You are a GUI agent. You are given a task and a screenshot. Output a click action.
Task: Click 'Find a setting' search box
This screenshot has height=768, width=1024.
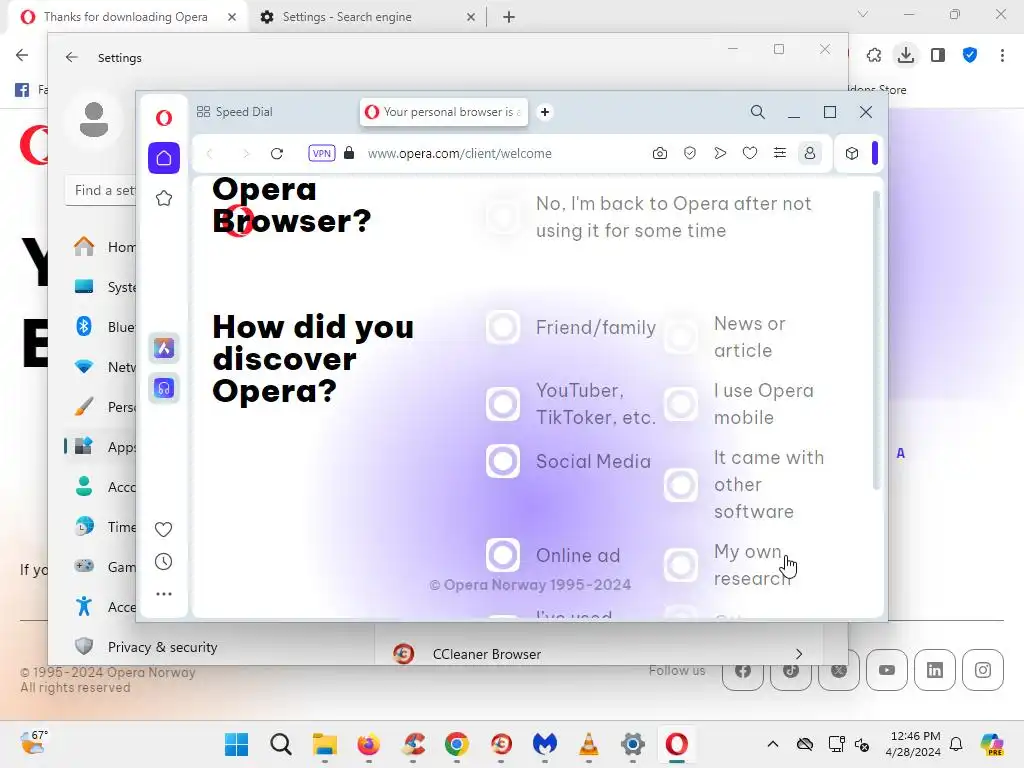(101, 190)
